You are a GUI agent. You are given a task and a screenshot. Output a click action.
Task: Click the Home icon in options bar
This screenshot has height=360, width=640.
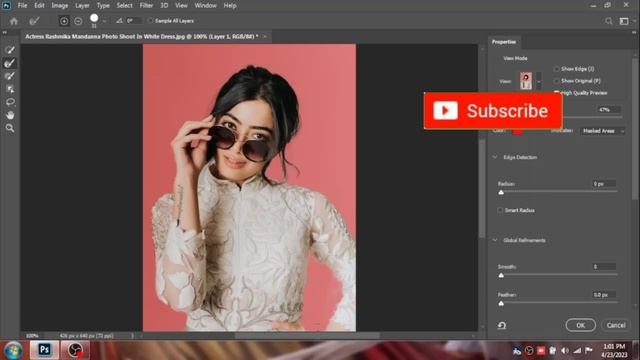[x=14, y=21]
